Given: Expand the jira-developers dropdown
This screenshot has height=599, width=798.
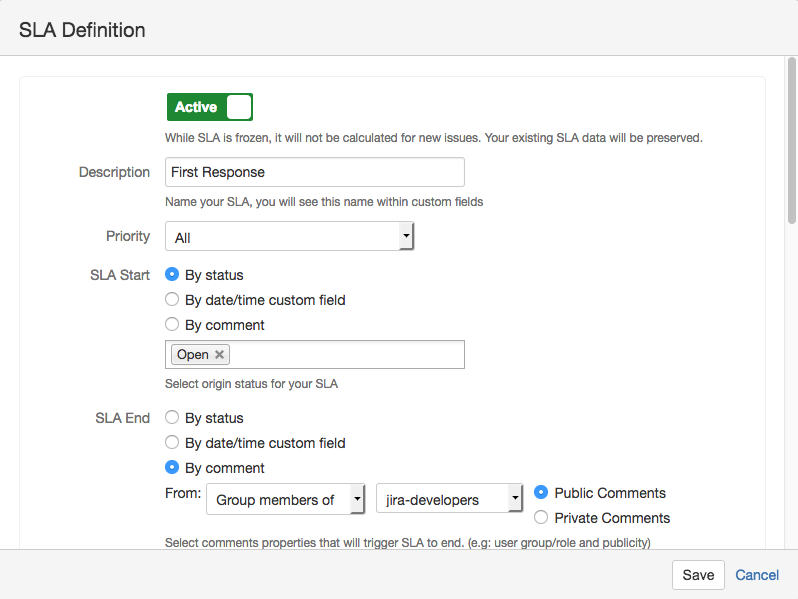Looking at the screenshot, I should pyautogui.click(x=450, y=500).
